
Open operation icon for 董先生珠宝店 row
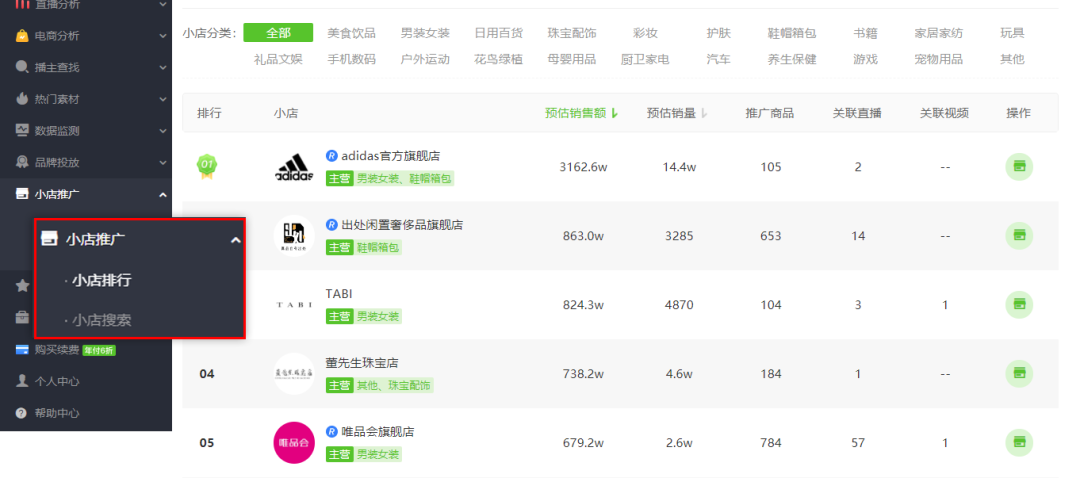click(1019, 373)
